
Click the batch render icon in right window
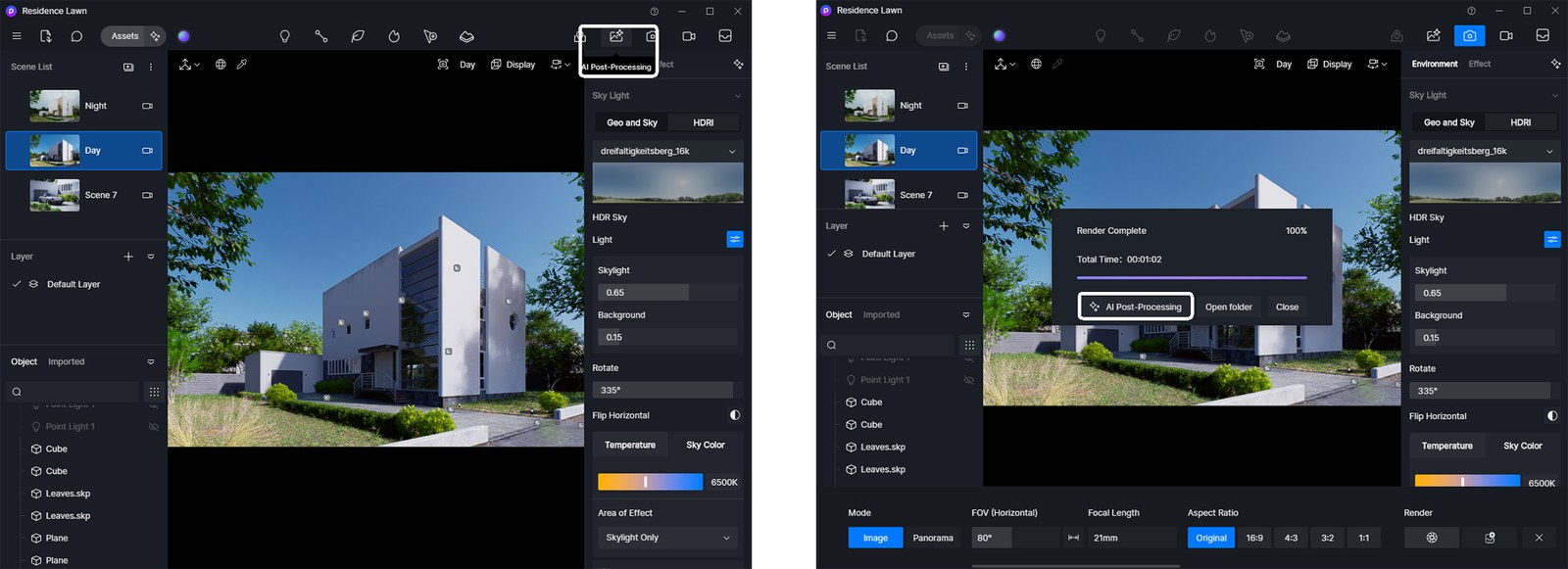tap(1490, 538)
